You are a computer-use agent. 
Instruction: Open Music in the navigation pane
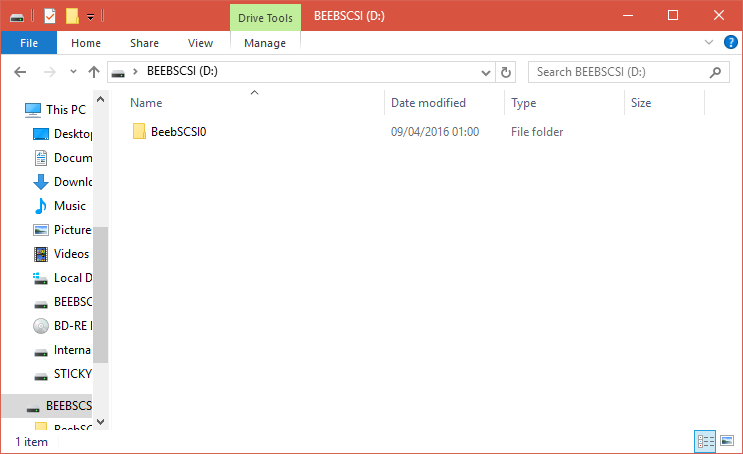(x=60, y=206)
